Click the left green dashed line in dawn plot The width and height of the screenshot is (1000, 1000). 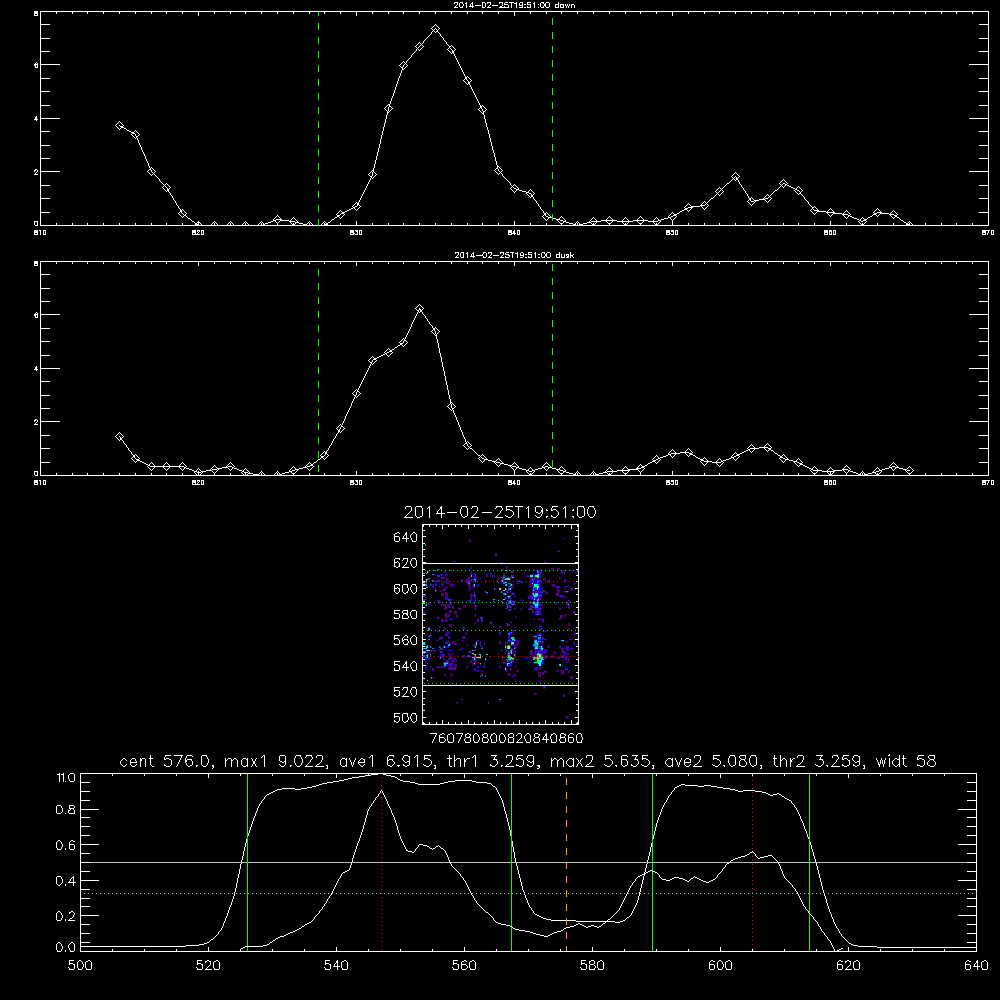(x=318, y=118)
